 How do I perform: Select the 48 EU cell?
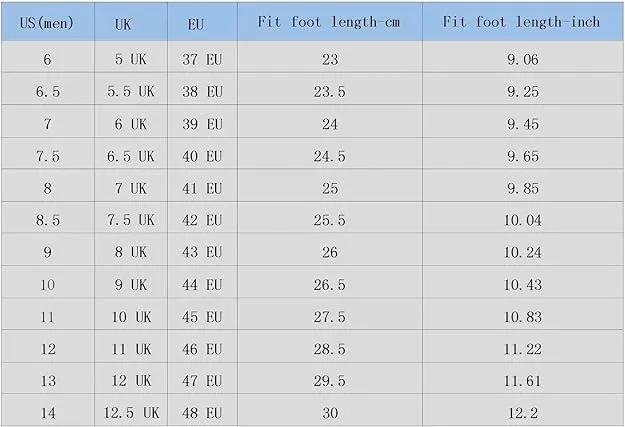(202, 412)
